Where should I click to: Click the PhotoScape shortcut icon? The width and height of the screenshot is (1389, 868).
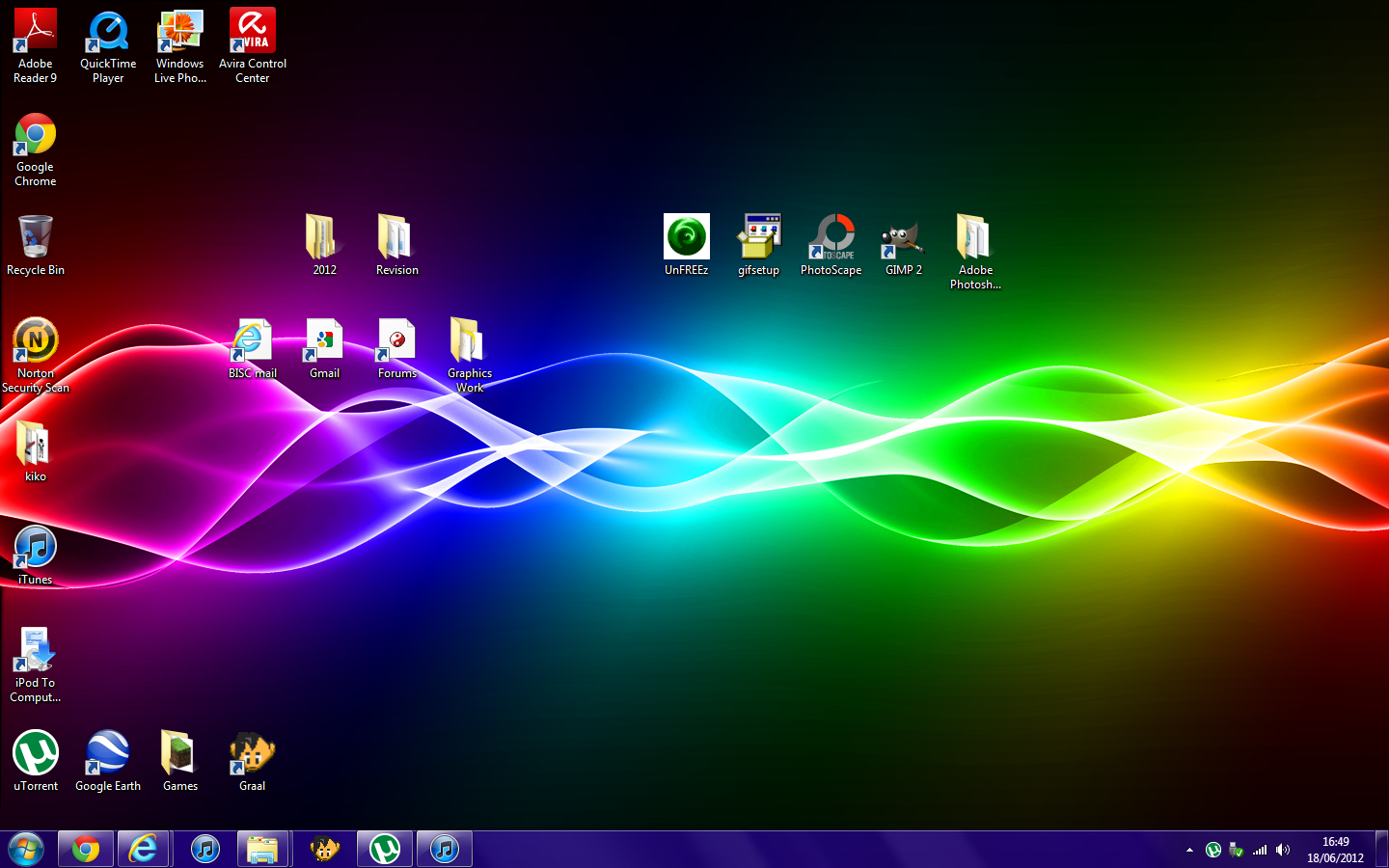pos(831,237)
